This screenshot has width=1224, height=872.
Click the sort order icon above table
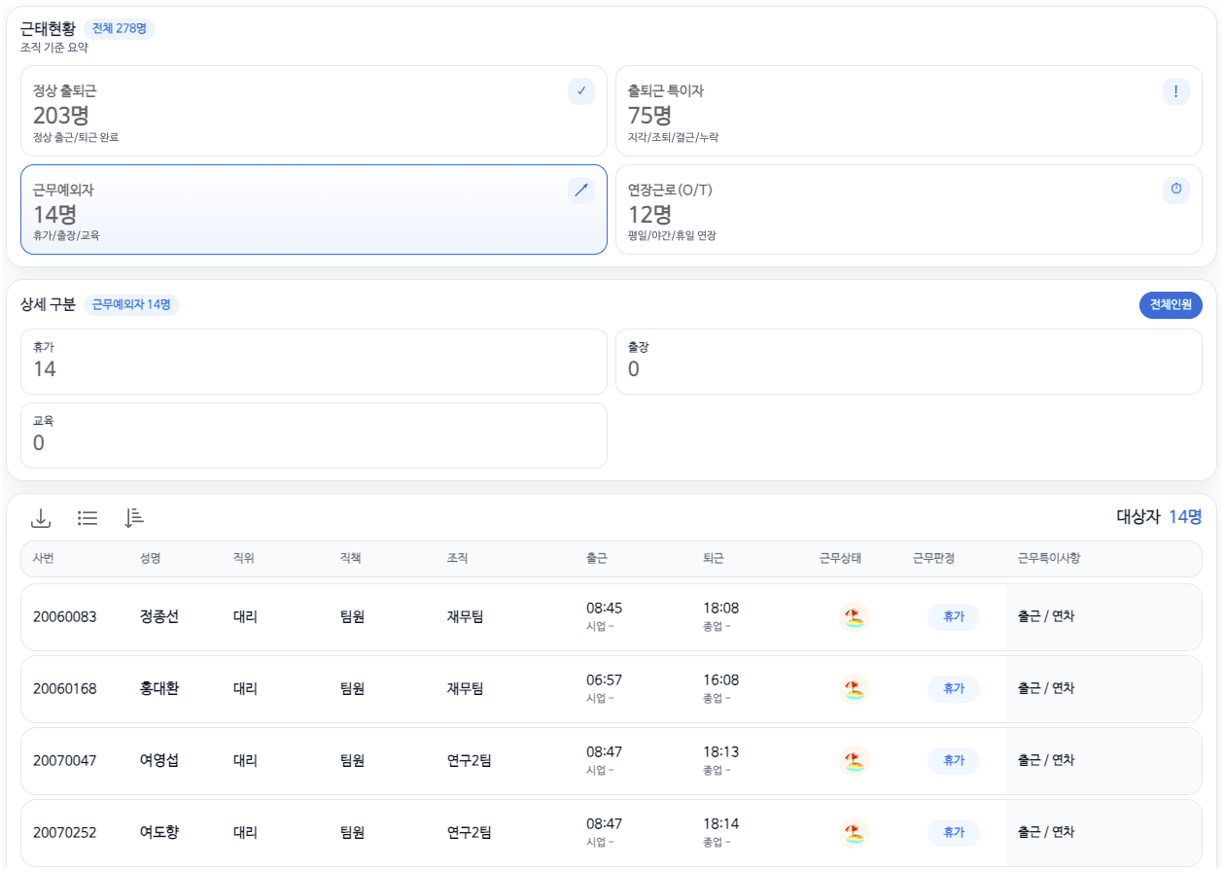pyautogui.click(x=134, y=518)
